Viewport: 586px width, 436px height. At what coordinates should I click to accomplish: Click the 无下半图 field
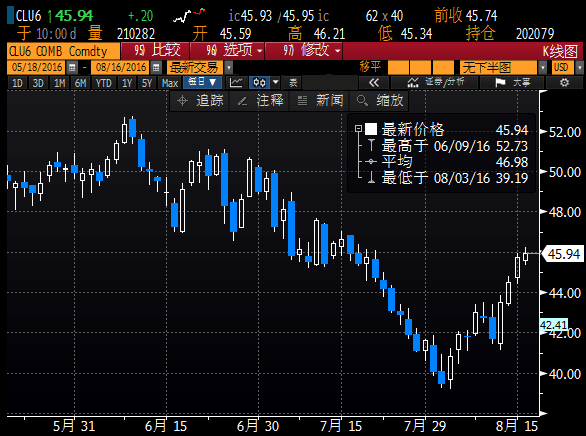(x=499, y=68)
